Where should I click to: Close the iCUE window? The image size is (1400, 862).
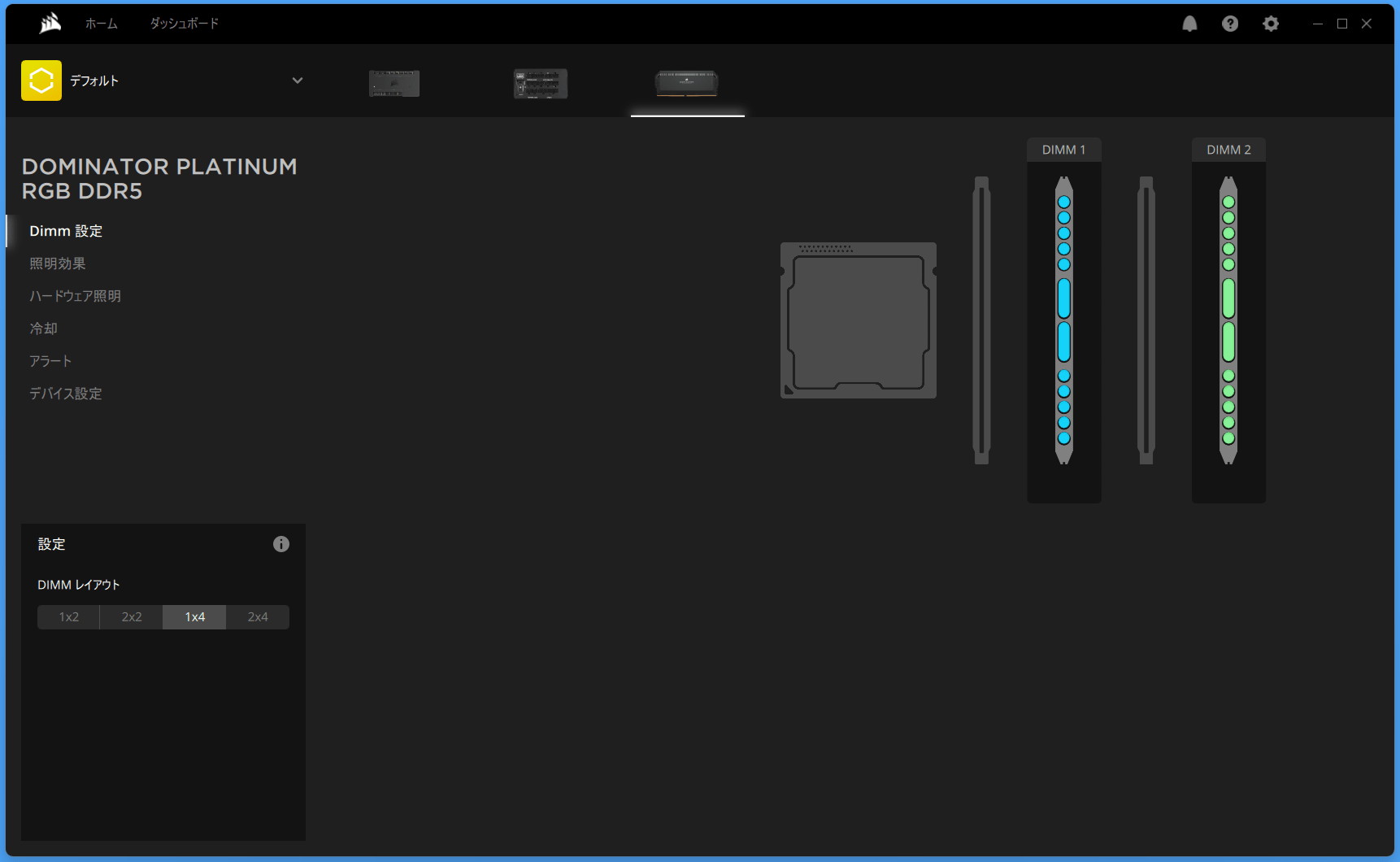point(1367,24)
